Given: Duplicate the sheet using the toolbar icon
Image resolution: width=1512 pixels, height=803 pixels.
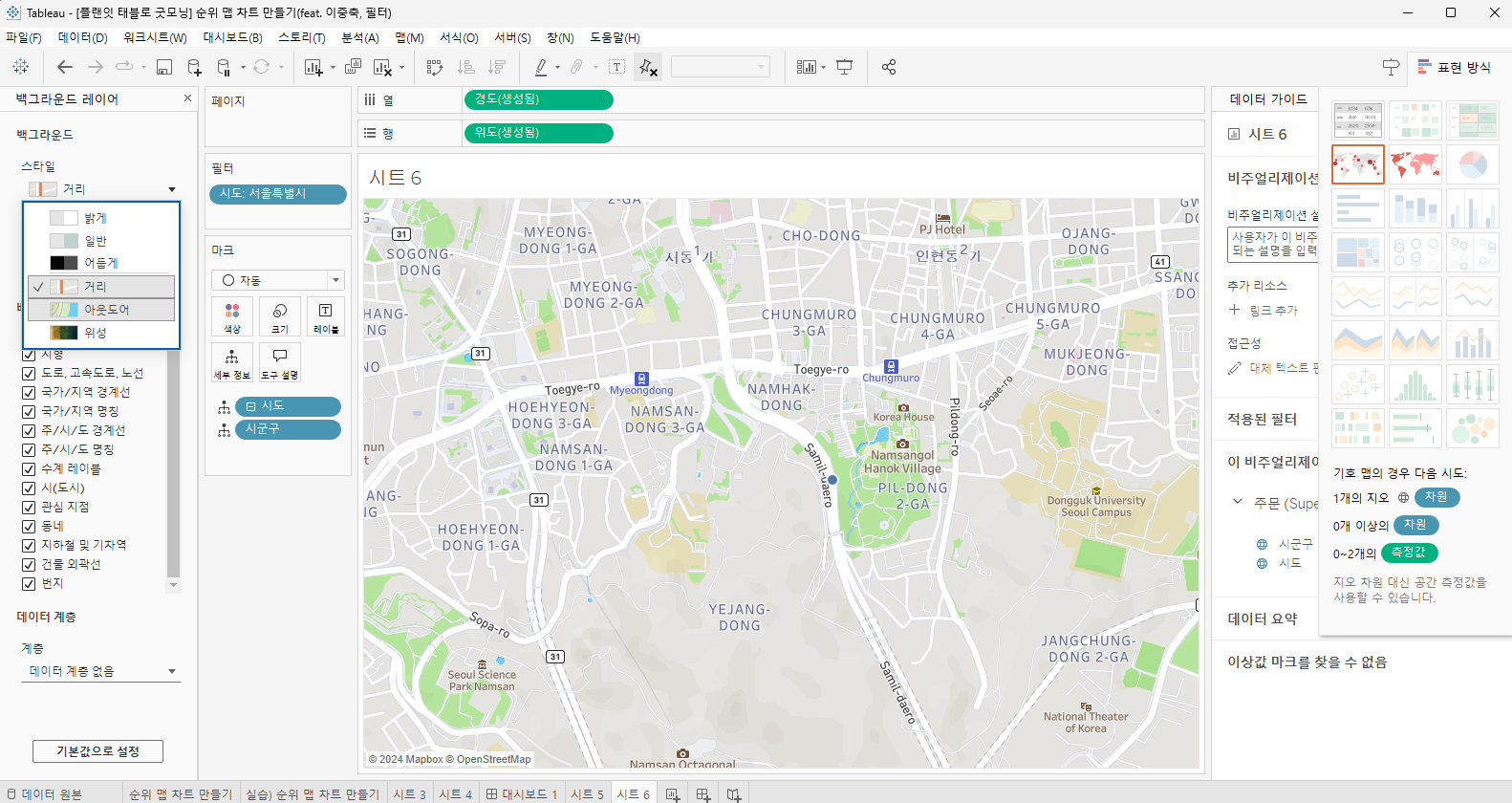Looking at the screenshot, I should (353, 67).
